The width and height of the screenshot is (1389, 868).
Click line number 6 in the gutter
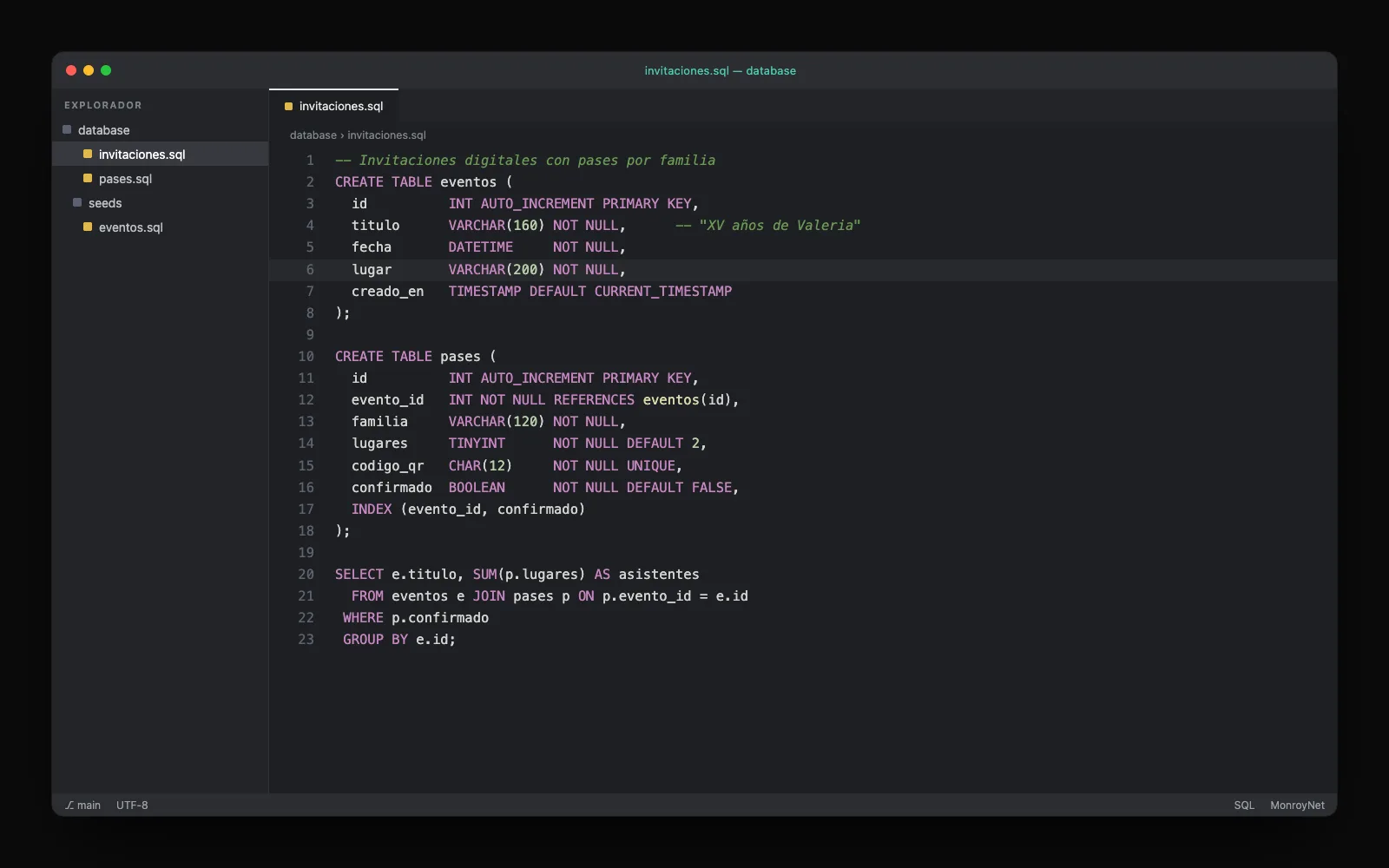point(310,270)
